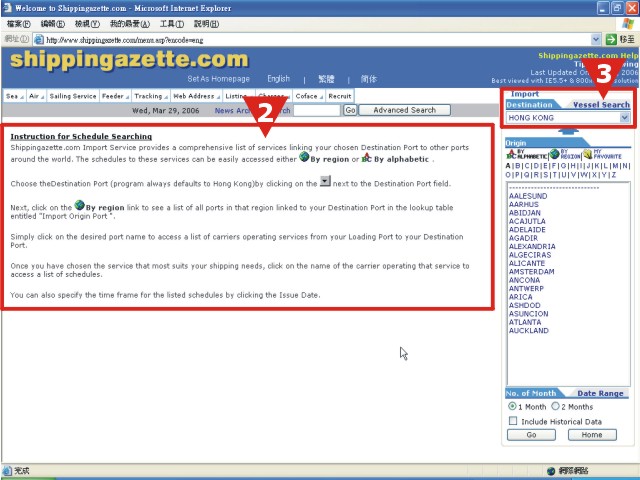Select ANTWERP in the origin port list
Viewport: 640px width, 480px height.
click(x=526, y=288)
